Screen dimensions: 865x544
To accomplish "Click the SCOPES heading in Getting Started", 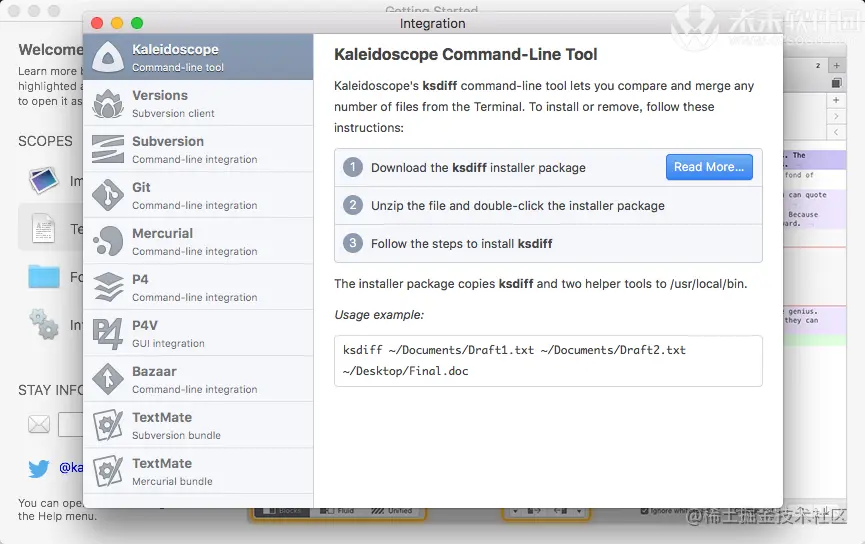I will coord(45,141).
